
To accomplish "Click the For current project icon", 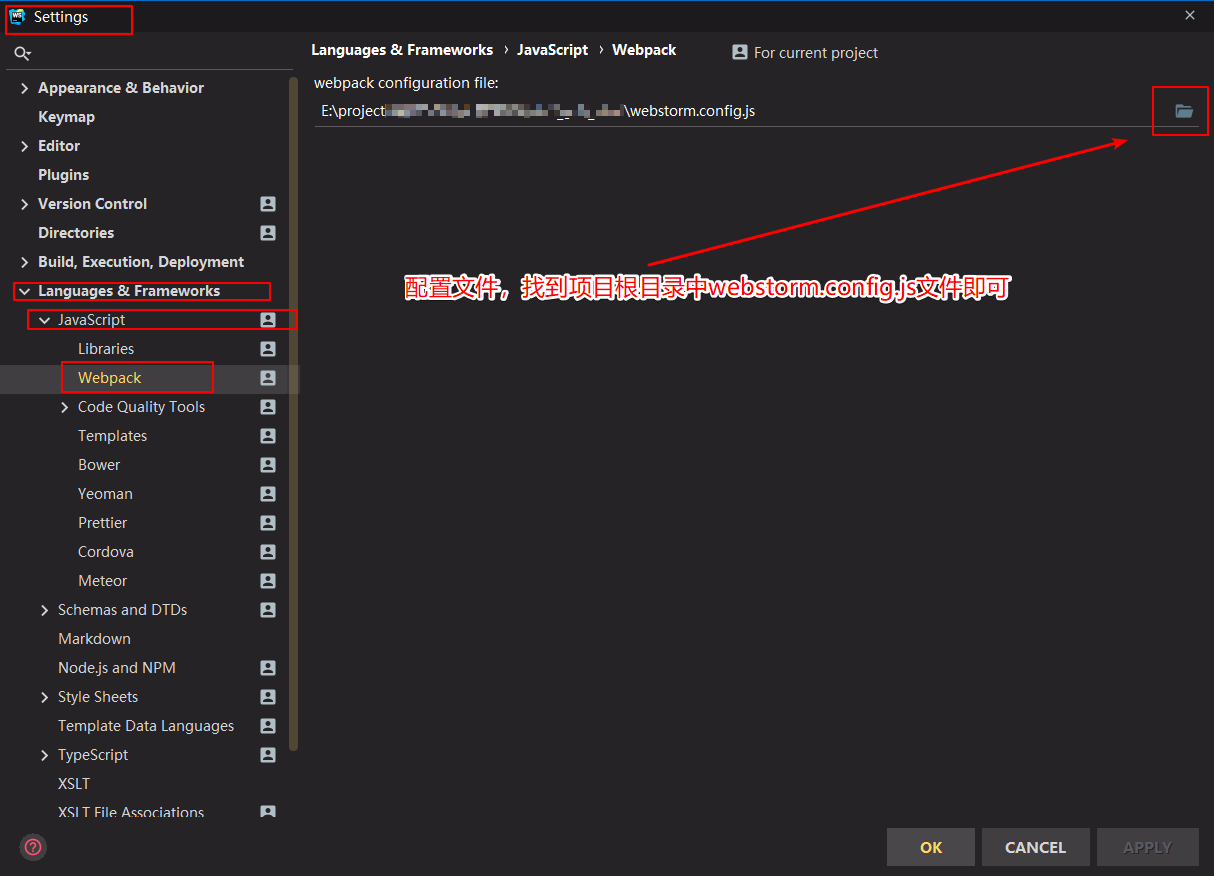I will (x=737, y=52).
